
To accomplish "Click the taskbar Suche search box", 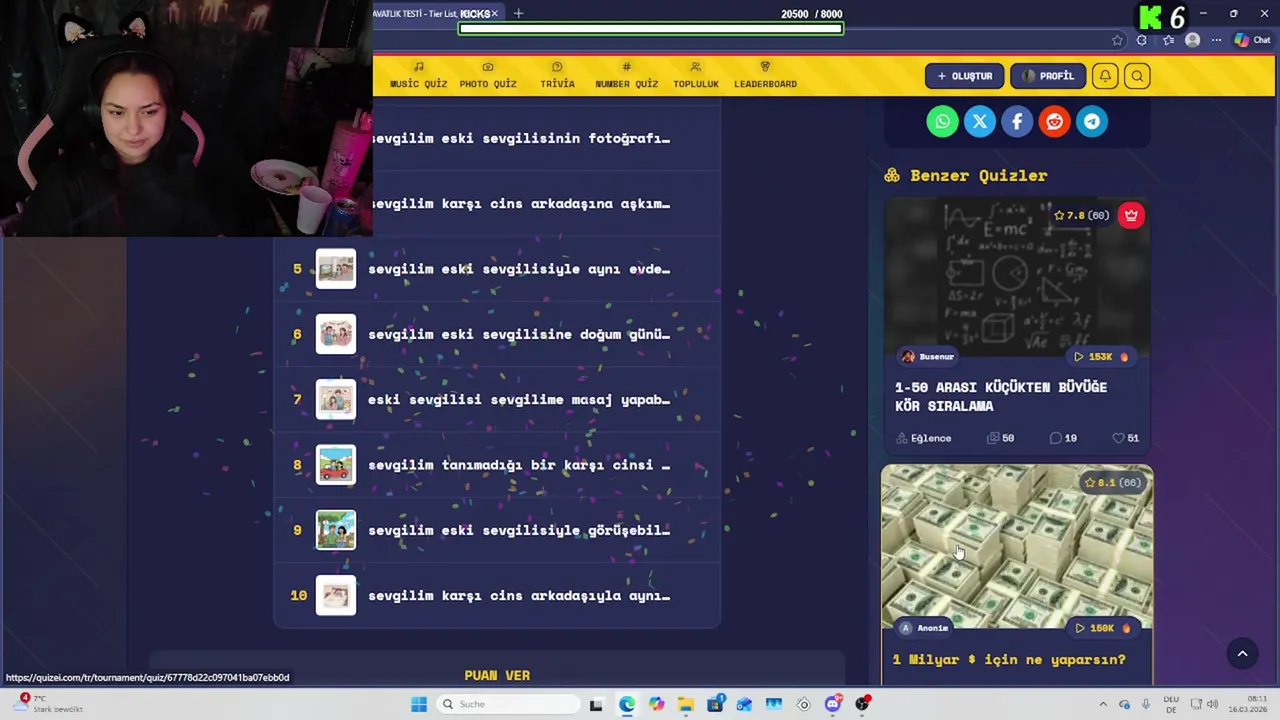I will pyautogui.click(x=508, y=704).
